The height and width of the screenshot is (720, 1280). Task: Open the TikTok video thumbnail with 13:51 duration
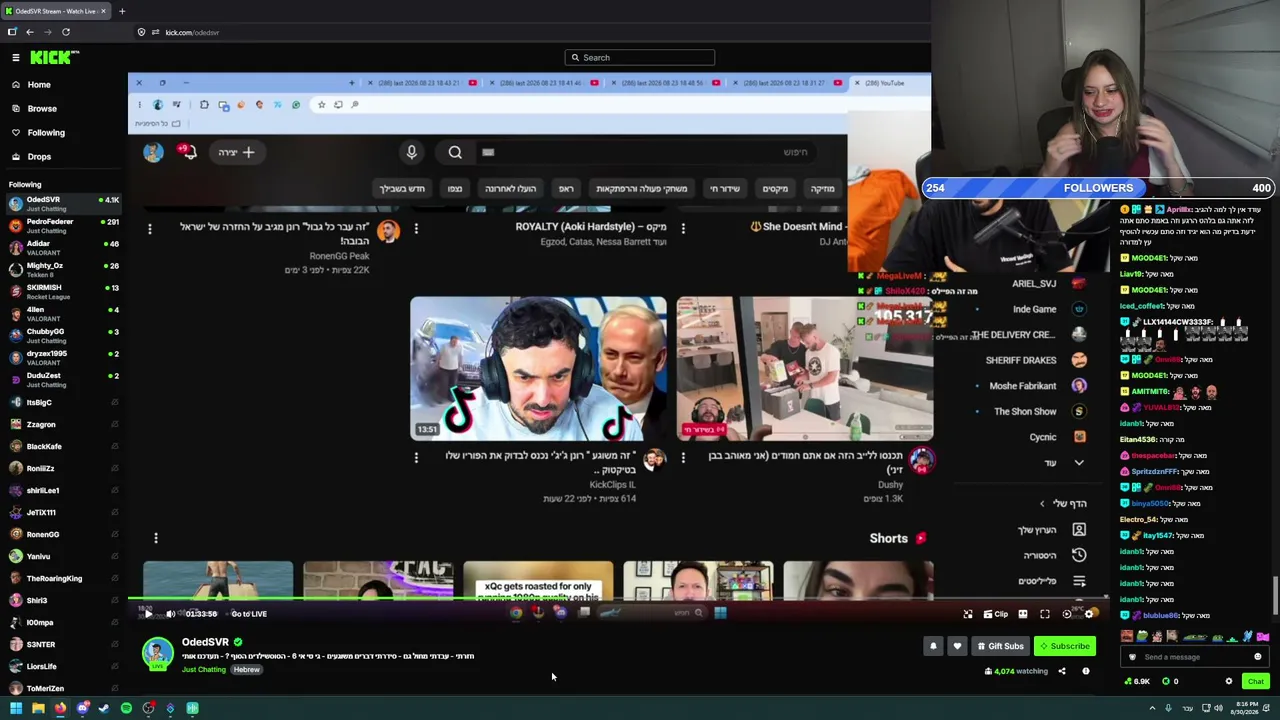(x=538, y=369)
